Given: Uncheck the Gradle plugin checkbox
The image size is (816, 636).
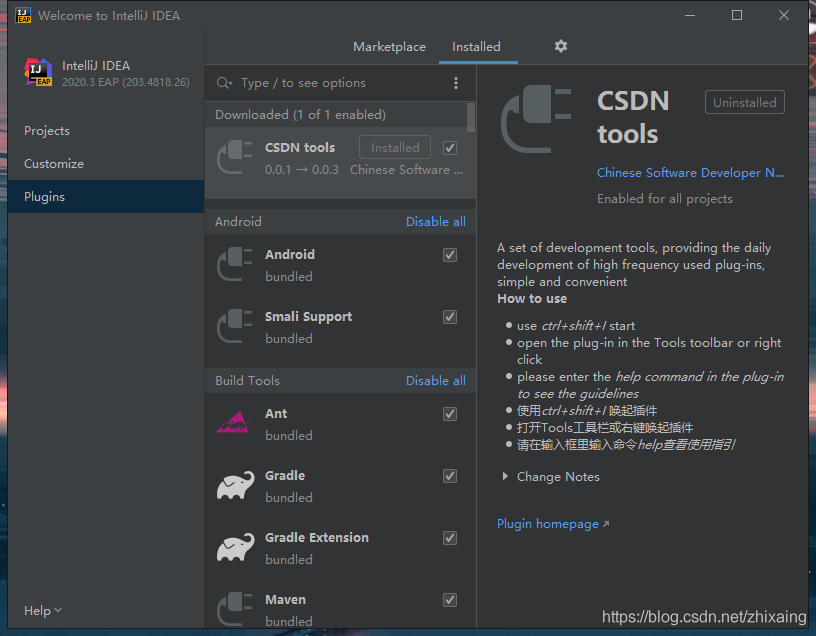Looking at the screenshot, I should click(450, 476).
